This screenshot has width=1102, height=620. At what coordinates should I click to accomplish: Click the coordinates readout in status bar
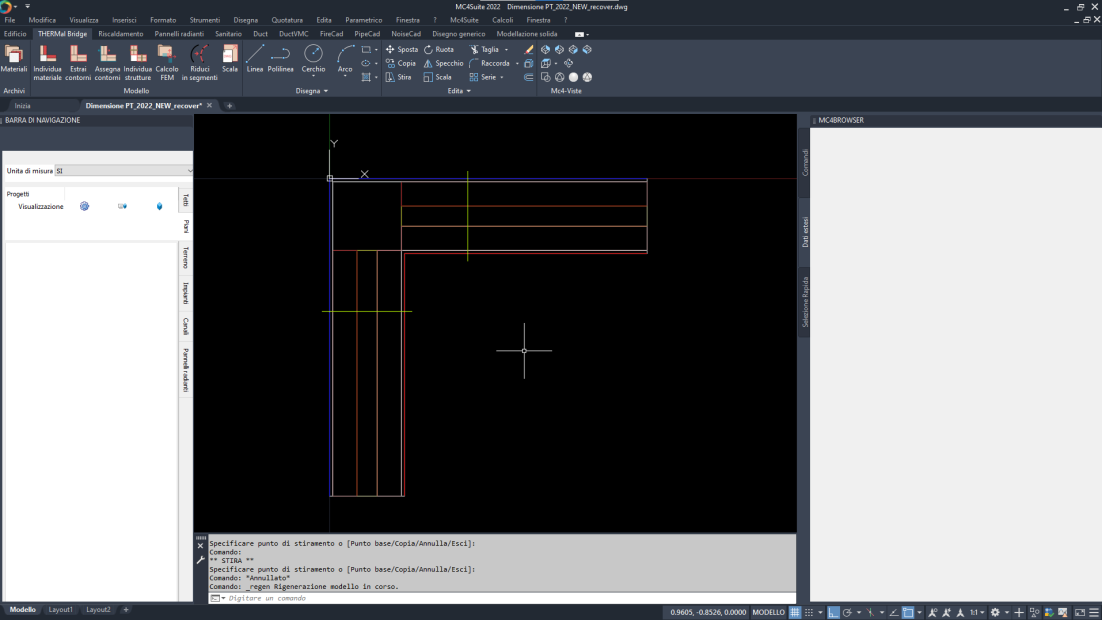708,612
